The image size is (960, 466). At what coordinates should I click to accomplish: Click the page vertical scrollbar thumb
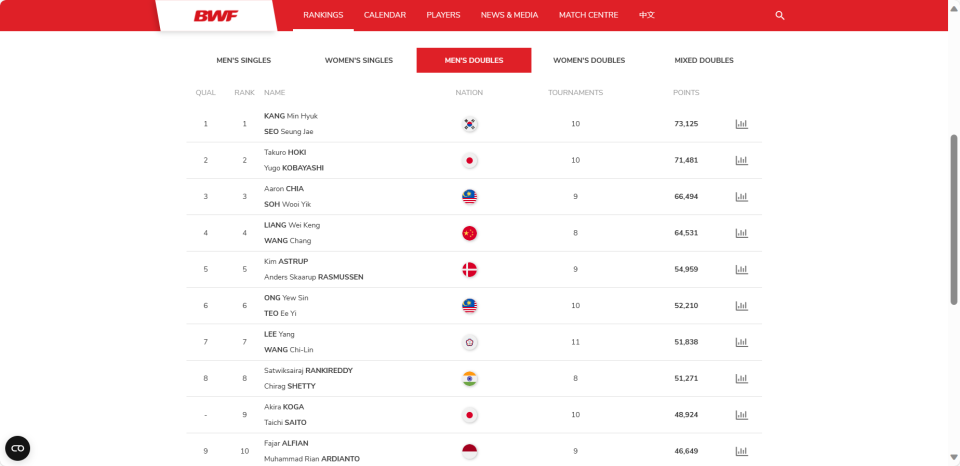(x=954, y=219)
